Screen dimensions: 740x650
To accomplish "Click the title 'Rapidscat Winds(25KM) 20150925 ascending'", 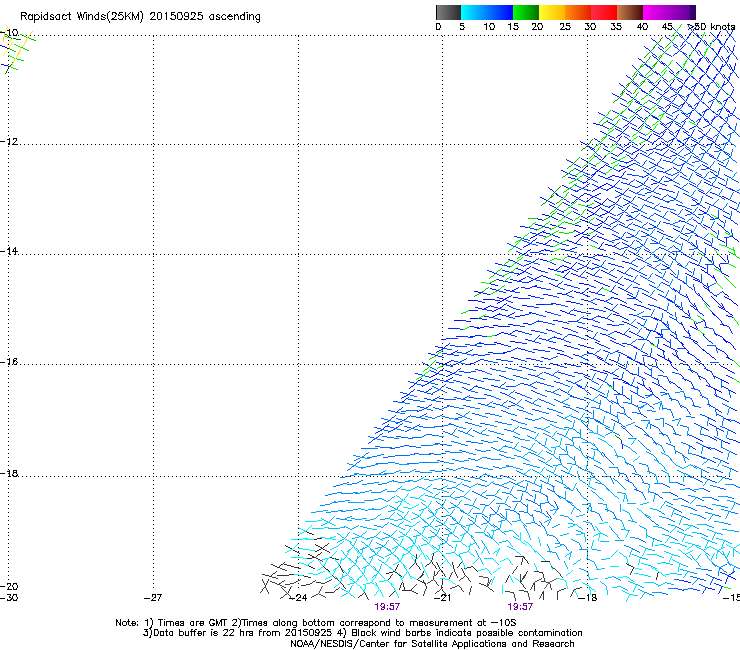I will coord(140,17).
